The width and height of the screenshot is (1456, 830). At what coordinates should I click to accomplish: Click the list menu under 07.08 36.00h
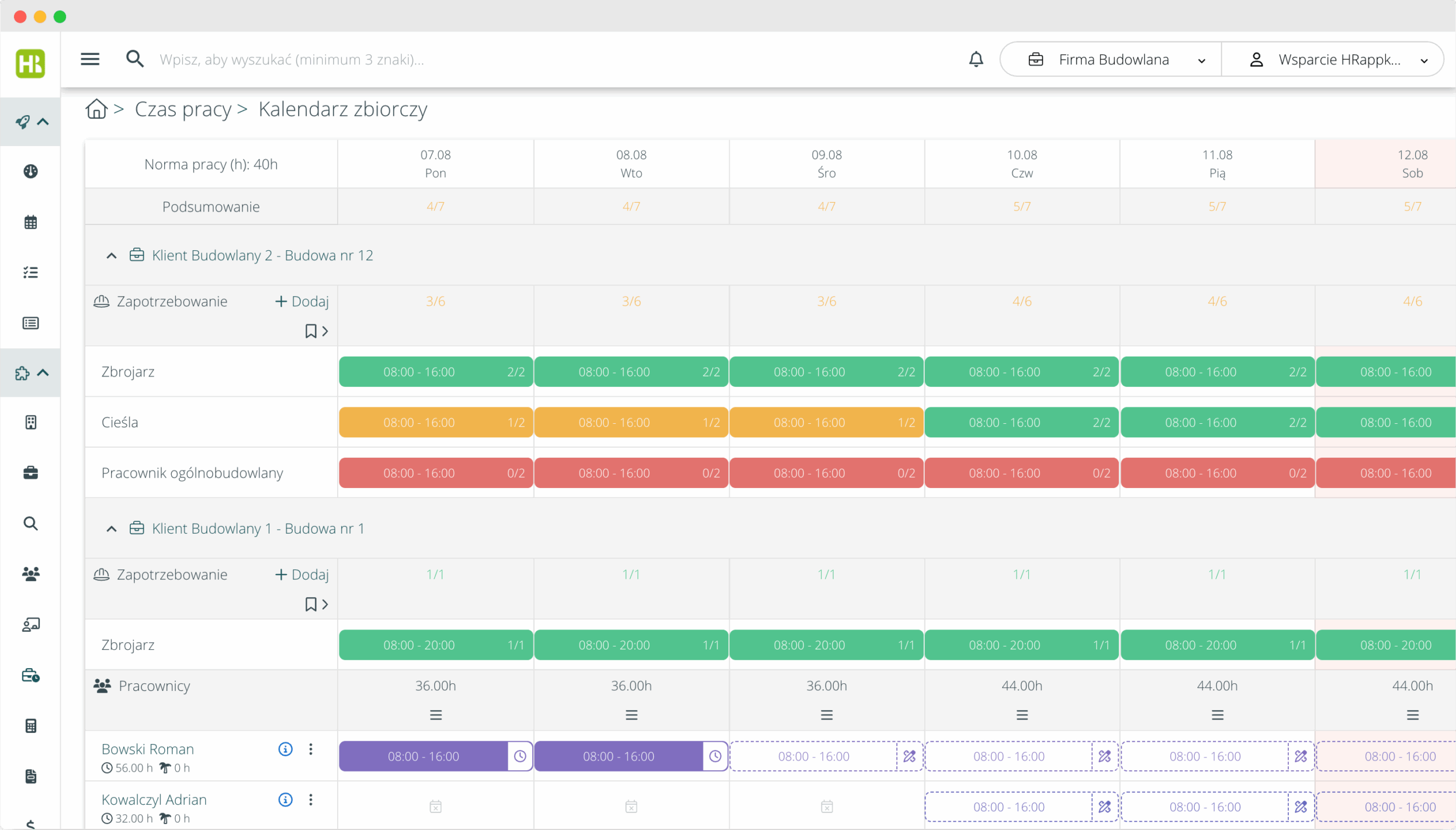click(x=436, y=715)
